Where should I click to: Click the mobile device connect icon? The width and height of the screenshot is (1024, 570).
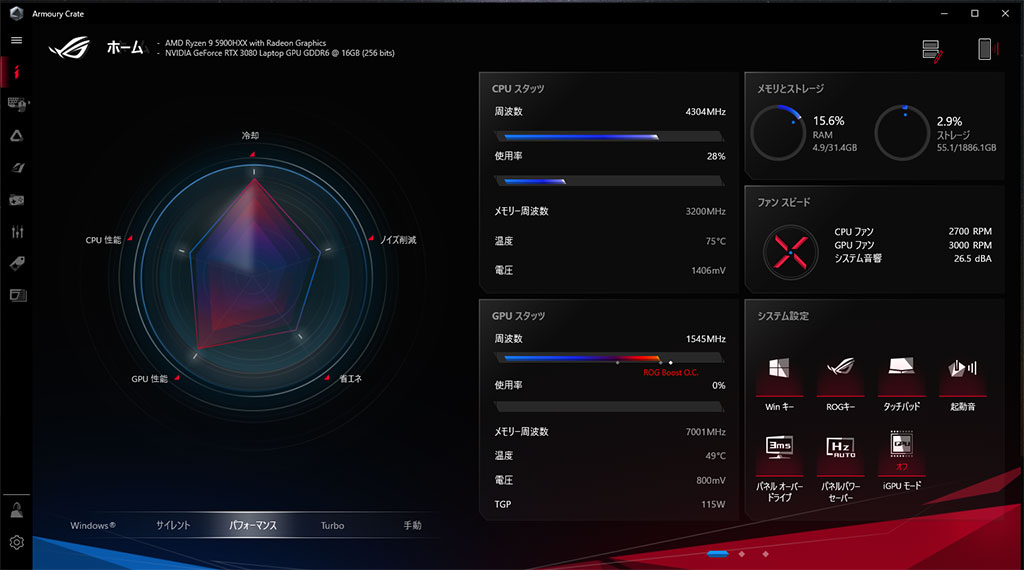pos(987,49)
